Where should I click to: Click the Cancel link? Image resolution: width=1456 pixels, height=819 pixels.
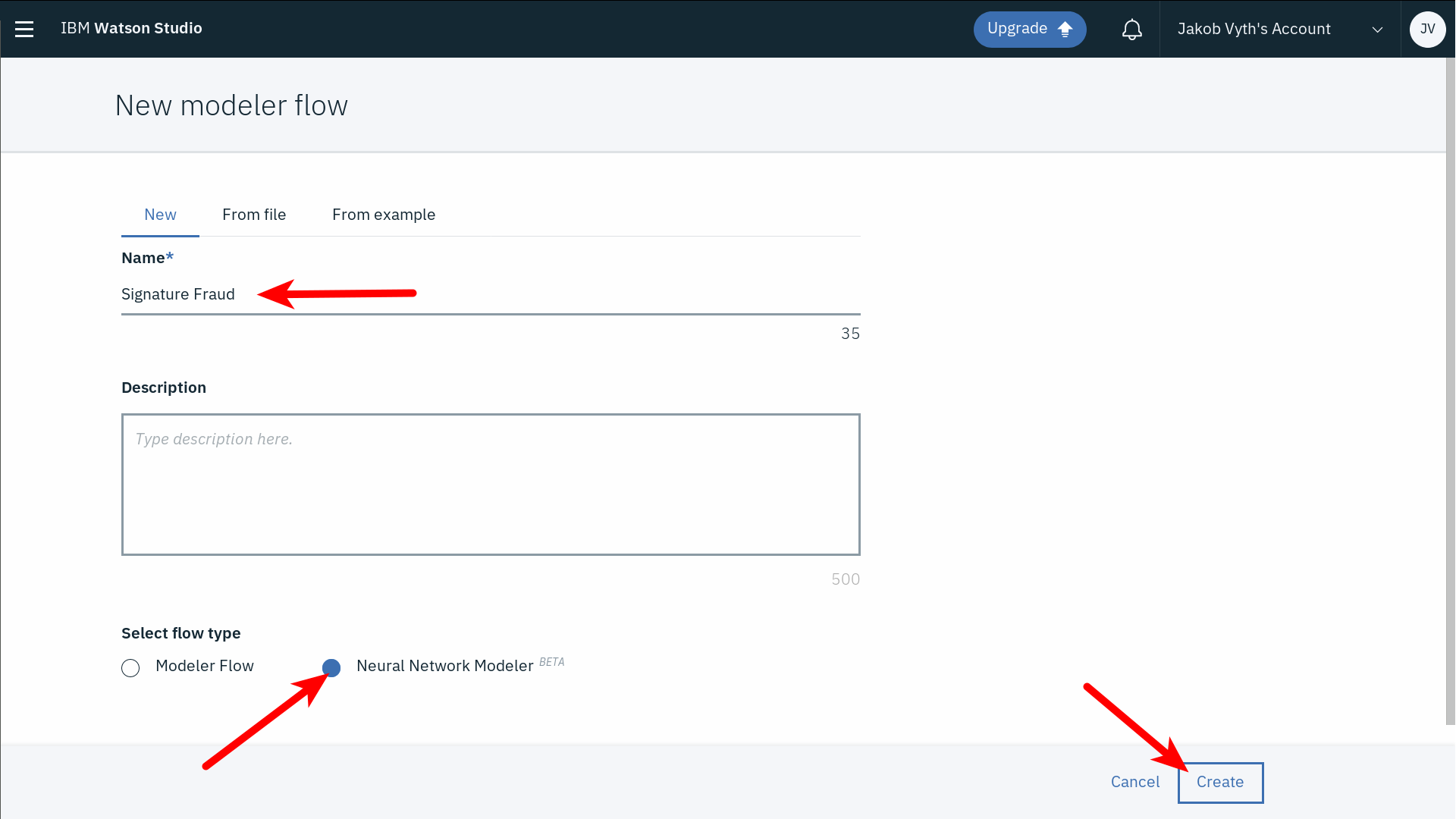click(1135, 782)
